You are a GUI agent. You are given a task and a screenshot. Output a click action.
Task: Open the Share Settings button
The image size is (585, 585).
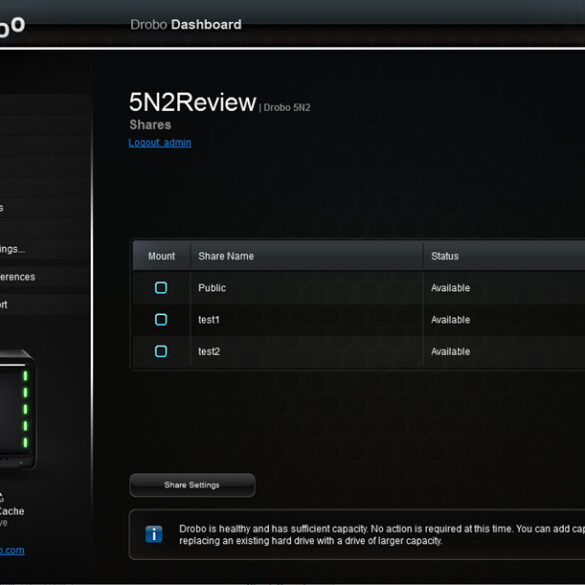192,485
